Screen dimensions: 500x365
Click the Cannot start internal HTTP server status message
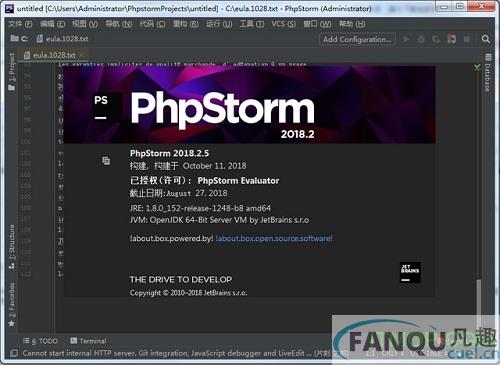[185, 353]
